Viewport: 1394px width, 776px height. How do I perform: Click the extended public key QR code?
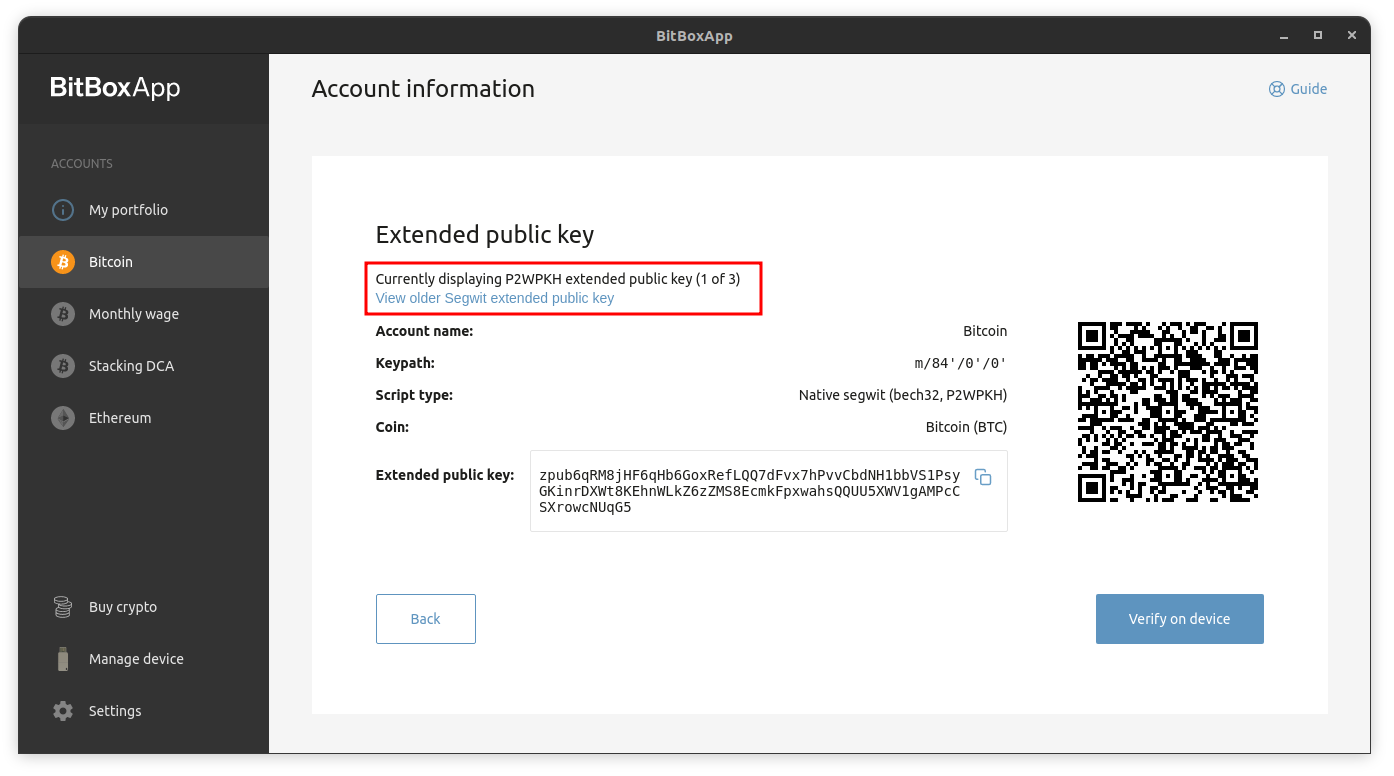click(x=1168, y=412)
